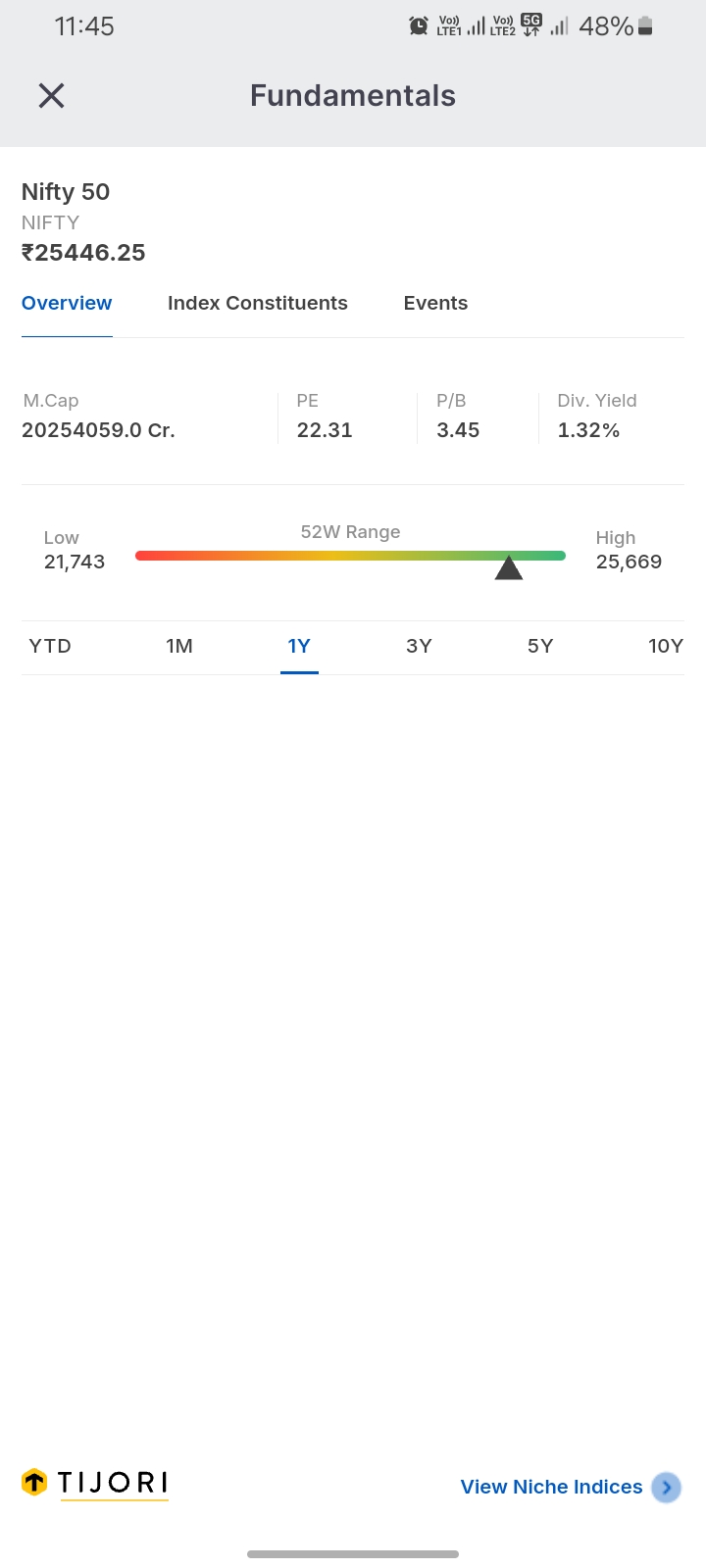Viewport: 706px width, 1568px height.
Task: Tap the 5G network indicator icon
Action: 531,25
